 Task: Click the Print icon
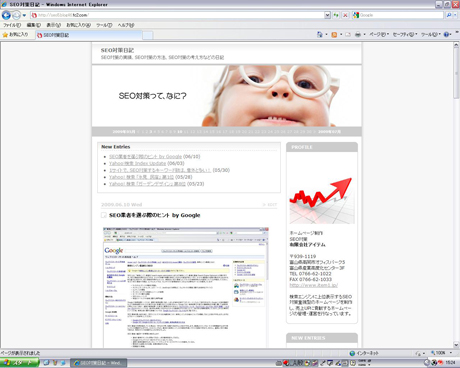coord(358,34)
